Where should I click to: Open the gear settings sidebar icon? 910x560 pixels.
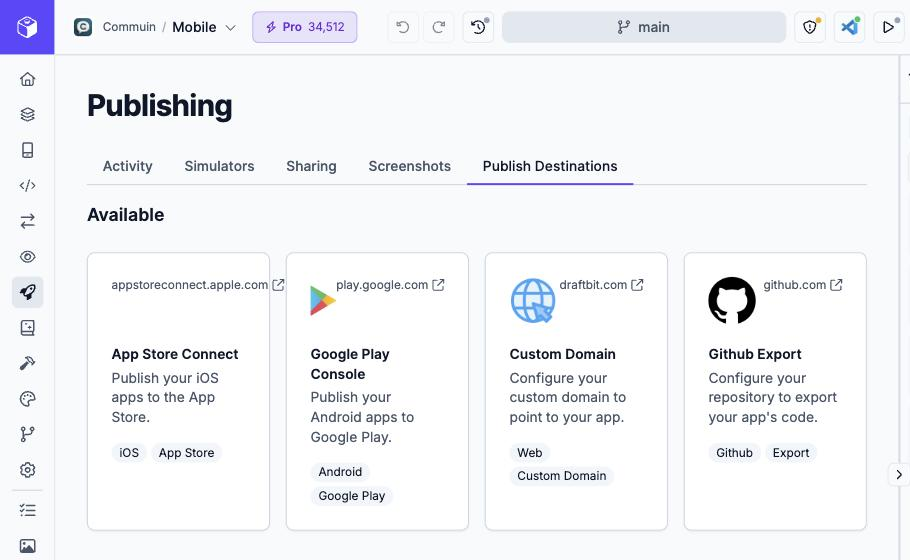pos(27,469)
